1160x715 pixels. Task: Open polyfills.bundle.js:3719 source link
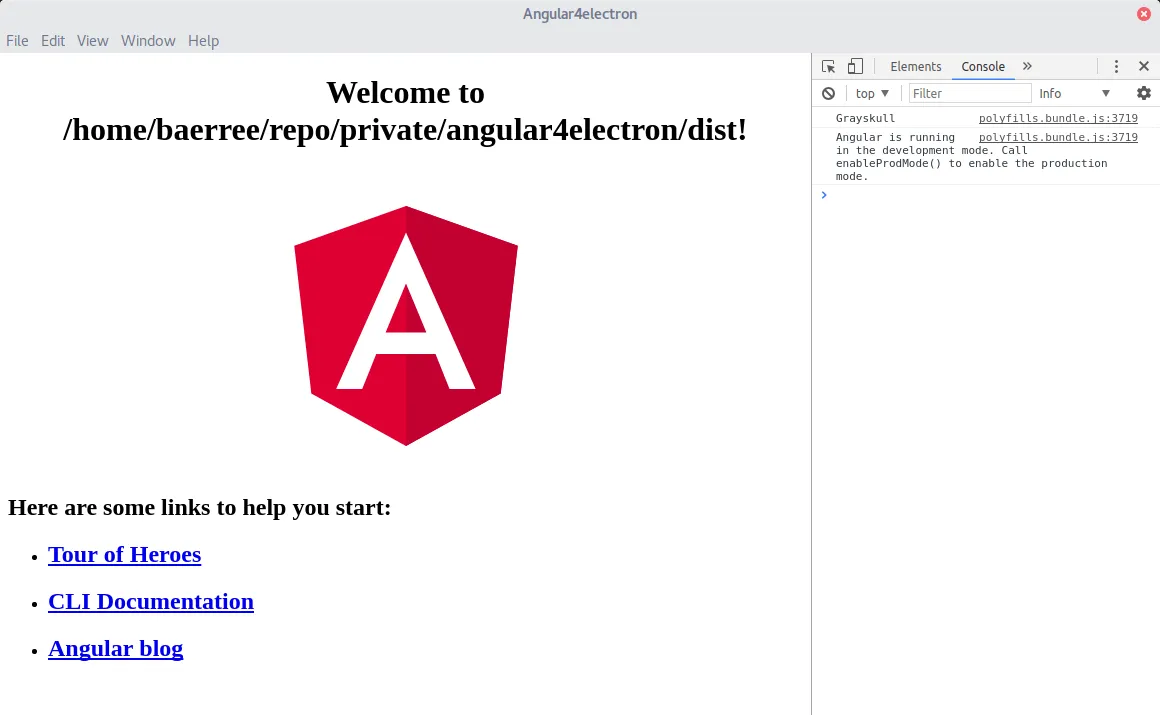[x=1058, y=118]
